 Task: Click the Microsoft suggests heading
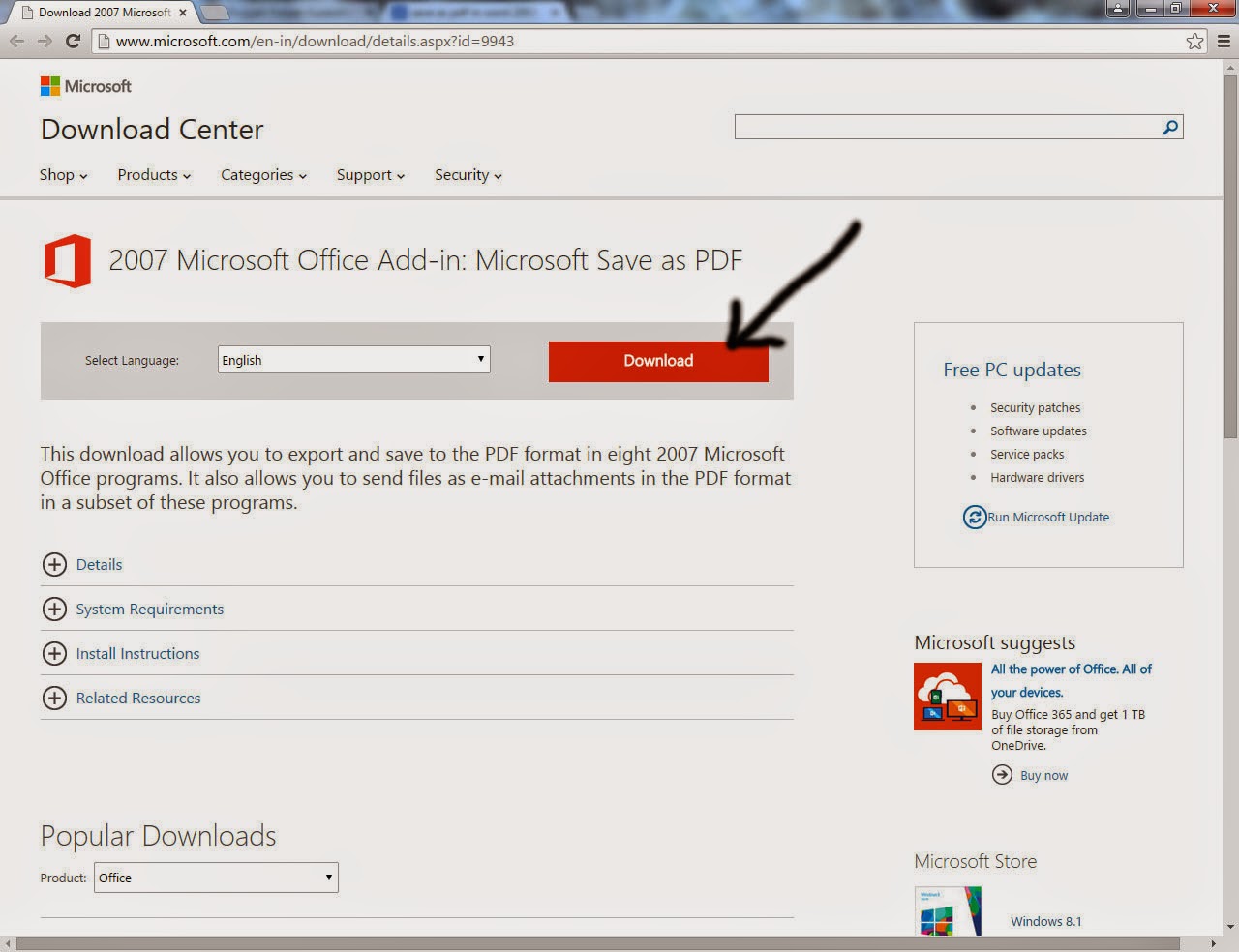(x=994, y=642)
